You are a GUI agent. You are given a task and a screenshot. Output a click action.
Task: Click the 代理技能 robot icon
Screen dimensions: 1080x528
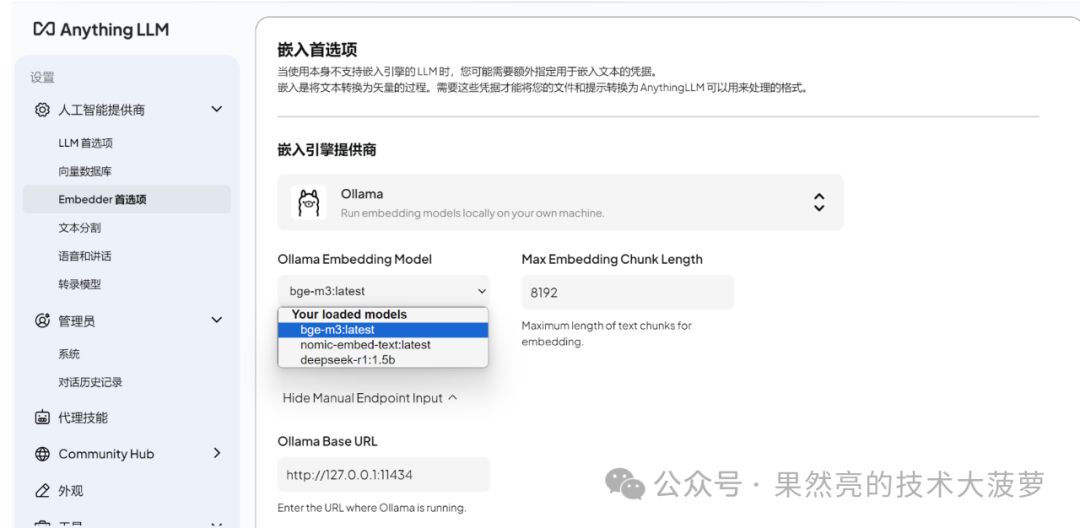42,418
